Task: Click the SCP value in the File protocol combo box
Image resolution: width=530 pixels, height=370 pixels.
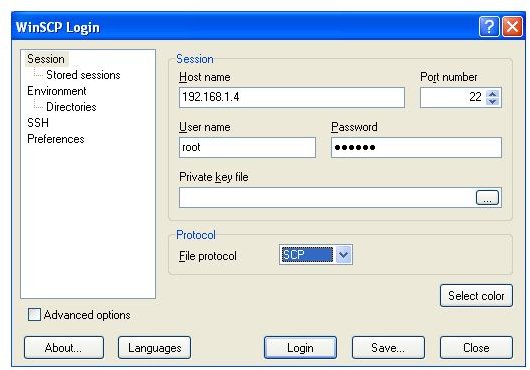Action: pos(306,254)
